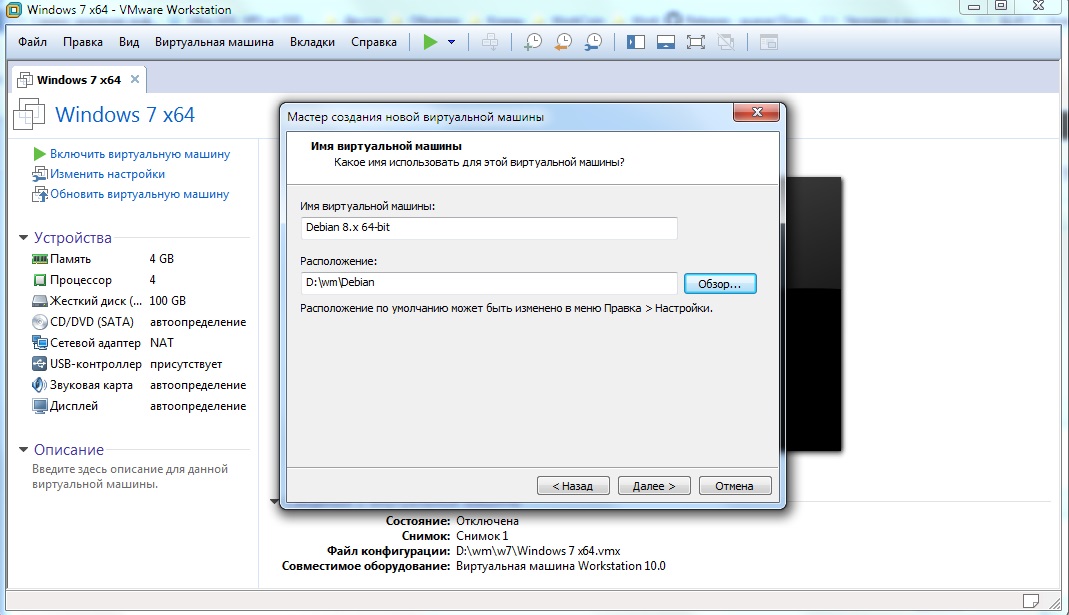Screen dimensions: 1069x615
Task: Switch to the Windows 7 x64 tab
Action: 78,80
